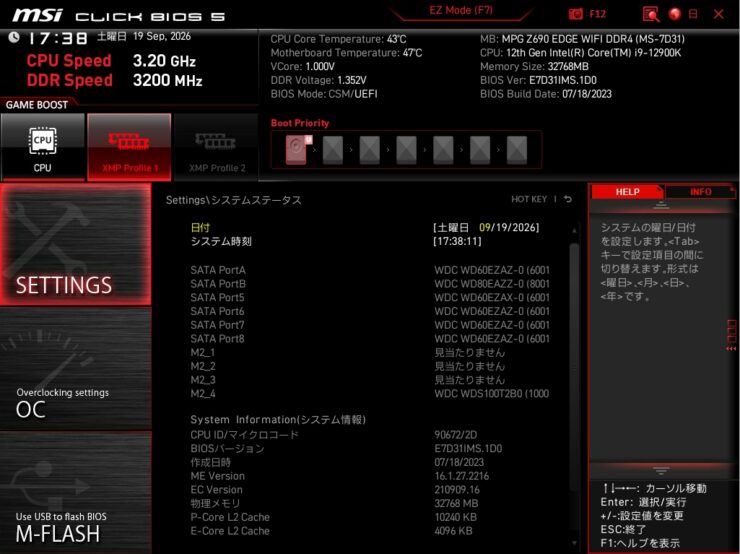Click the CPU Speed 3.20 GHz readout
Screen dimensions: 740x554
(111, 60)
